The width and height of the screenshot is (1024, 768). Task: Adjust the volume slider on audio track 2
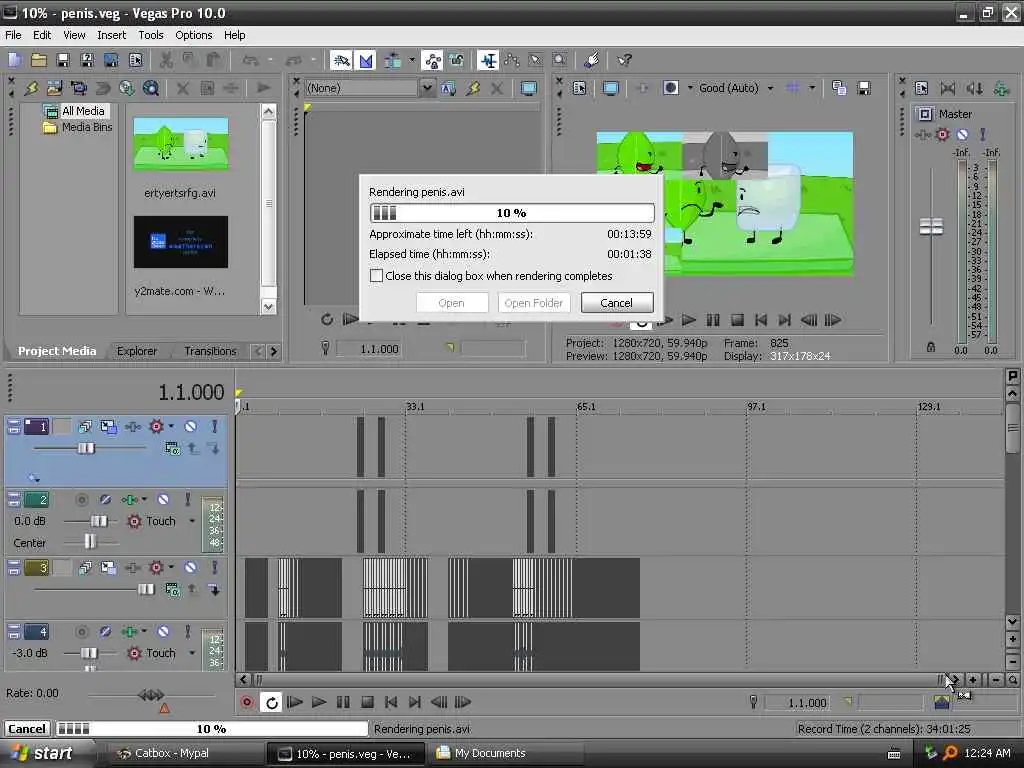pos(99,521)
